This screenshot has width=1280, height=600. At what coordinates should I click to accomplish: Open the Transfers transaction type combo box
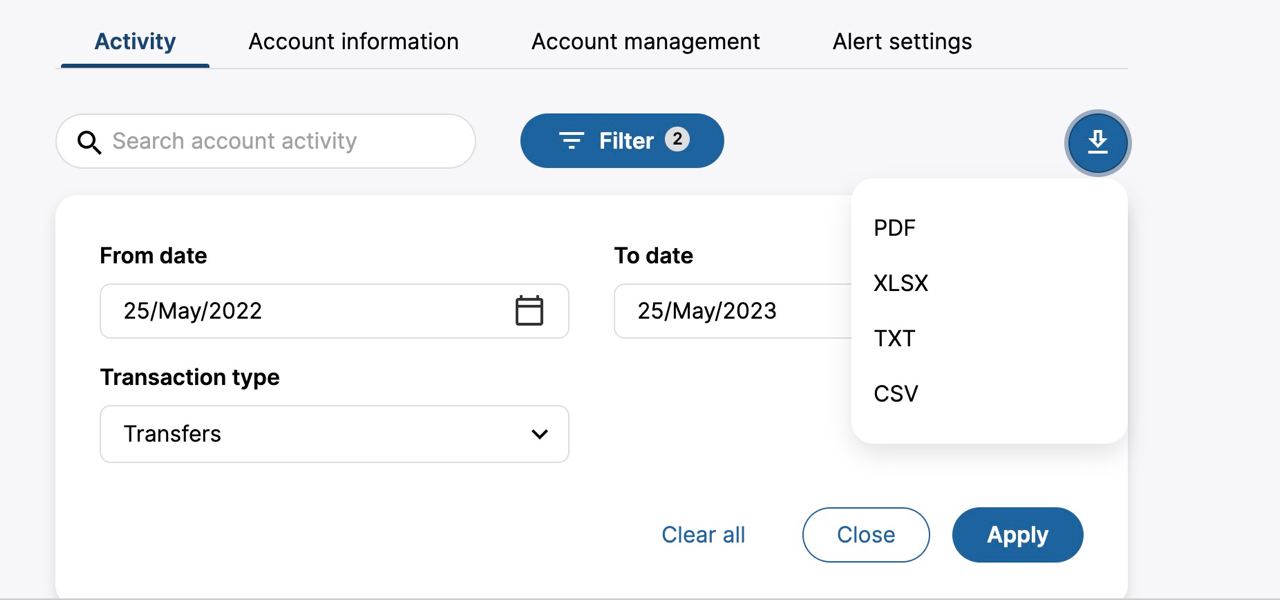(x=320, y=434)
